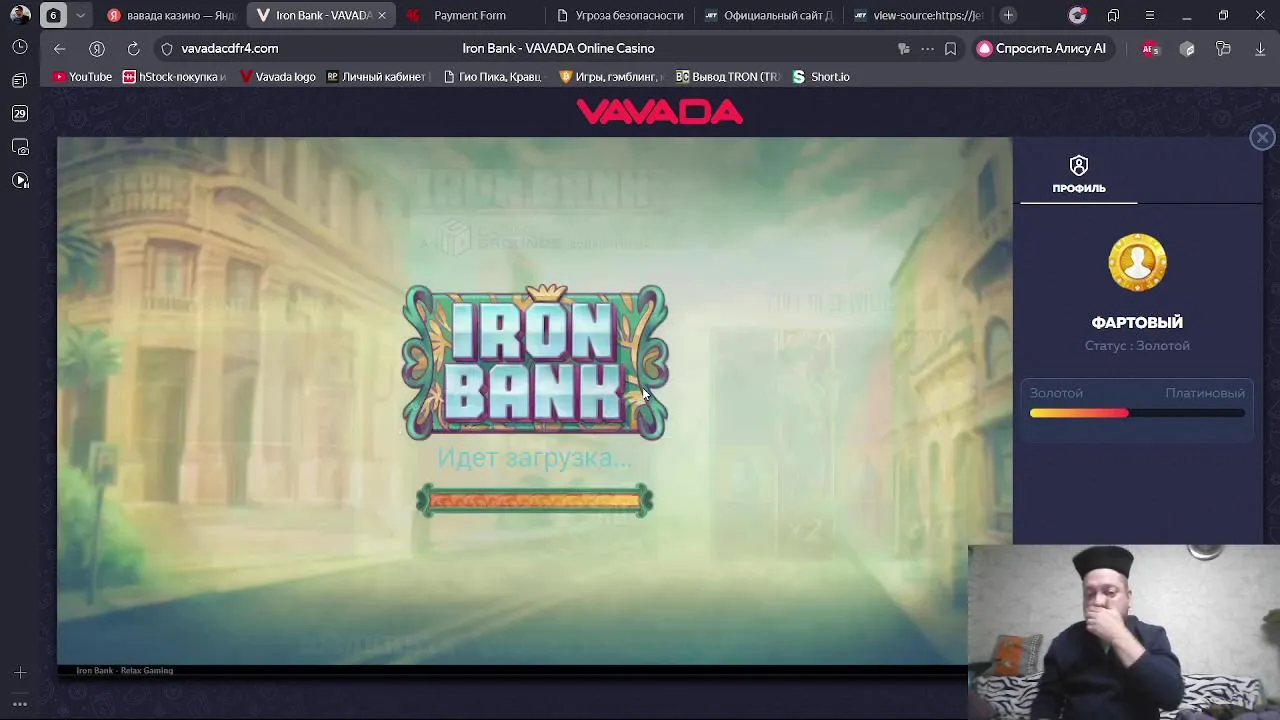
Task: Bookmark this page
Action: (950, 48)
